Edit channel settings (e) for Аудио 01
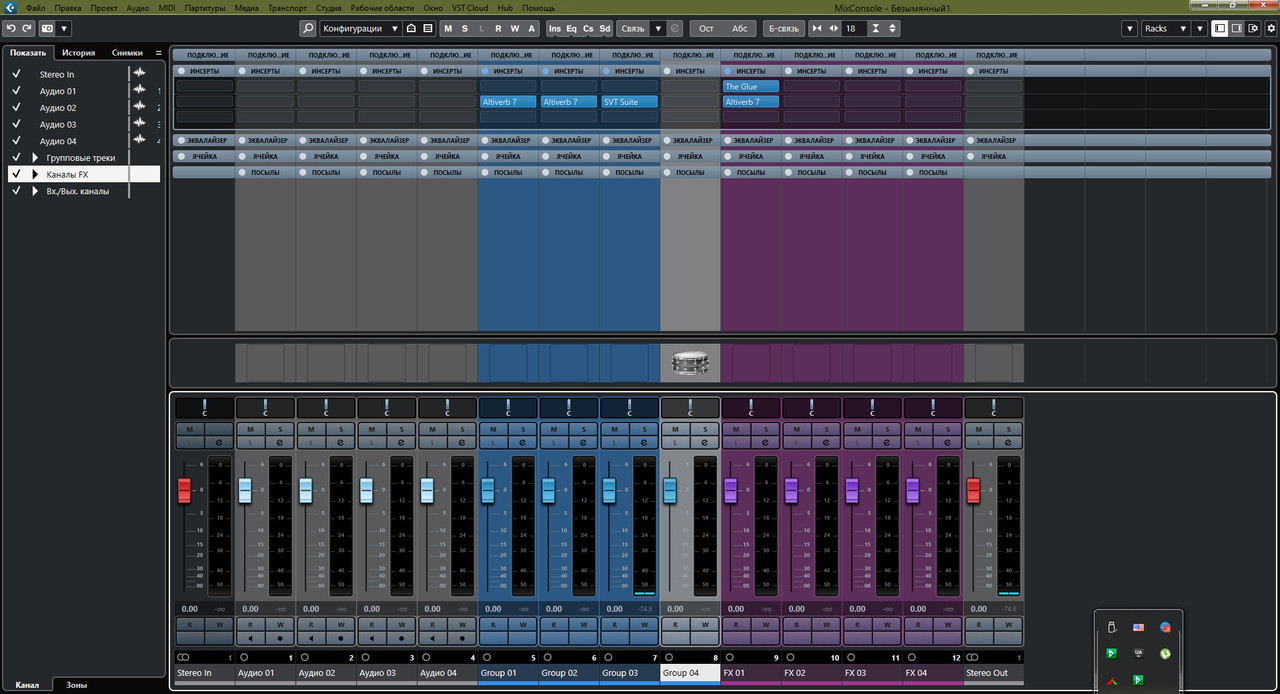 coord(280,441)
